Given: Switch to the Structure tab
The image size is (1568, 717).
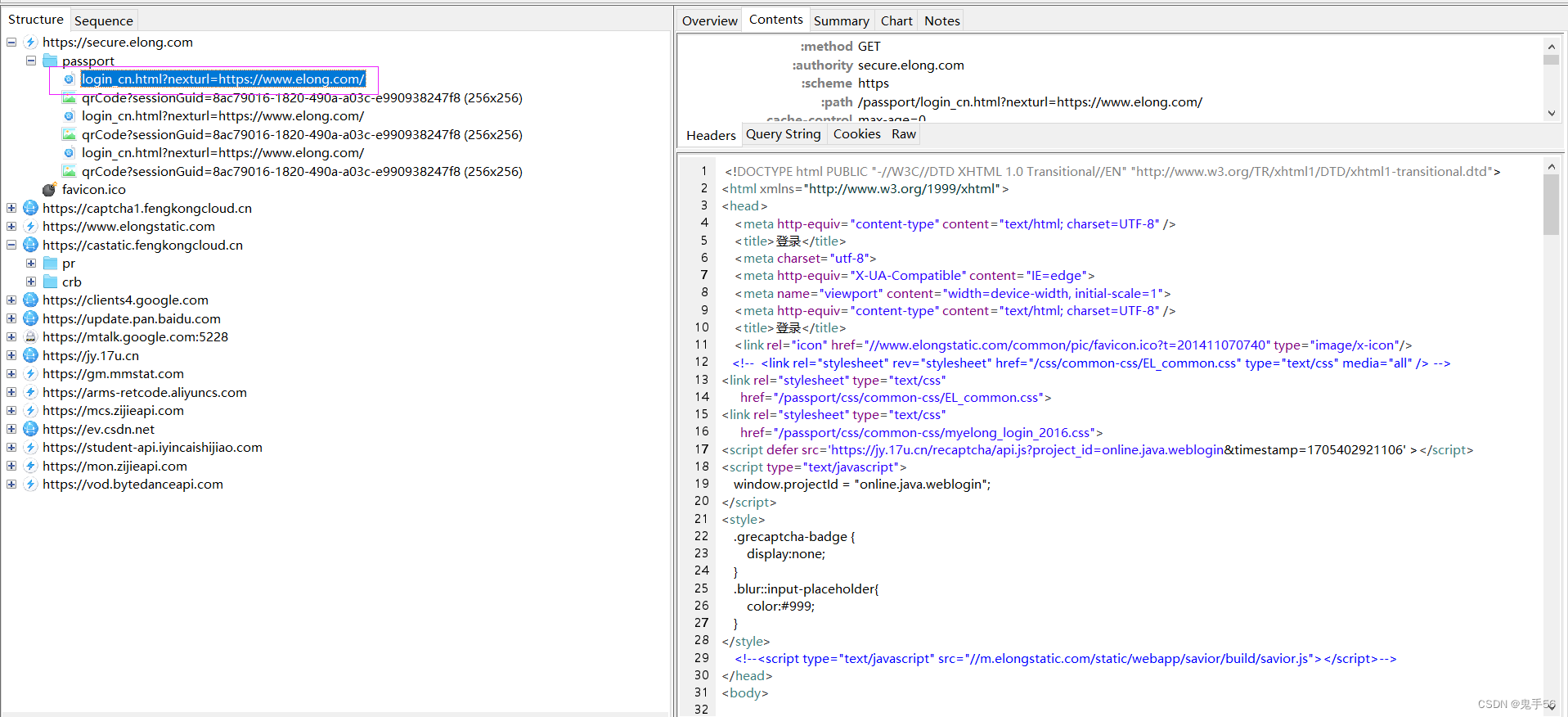Looking at the screenshot, I should point(35,20).
